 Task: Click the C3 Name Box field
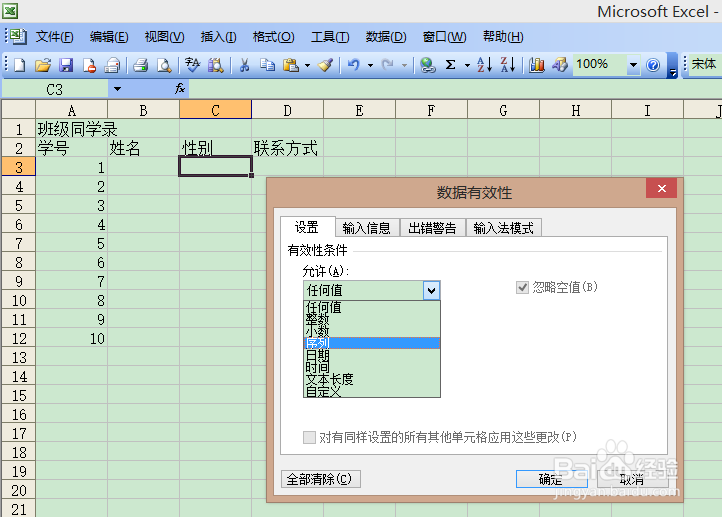point(55,89)
